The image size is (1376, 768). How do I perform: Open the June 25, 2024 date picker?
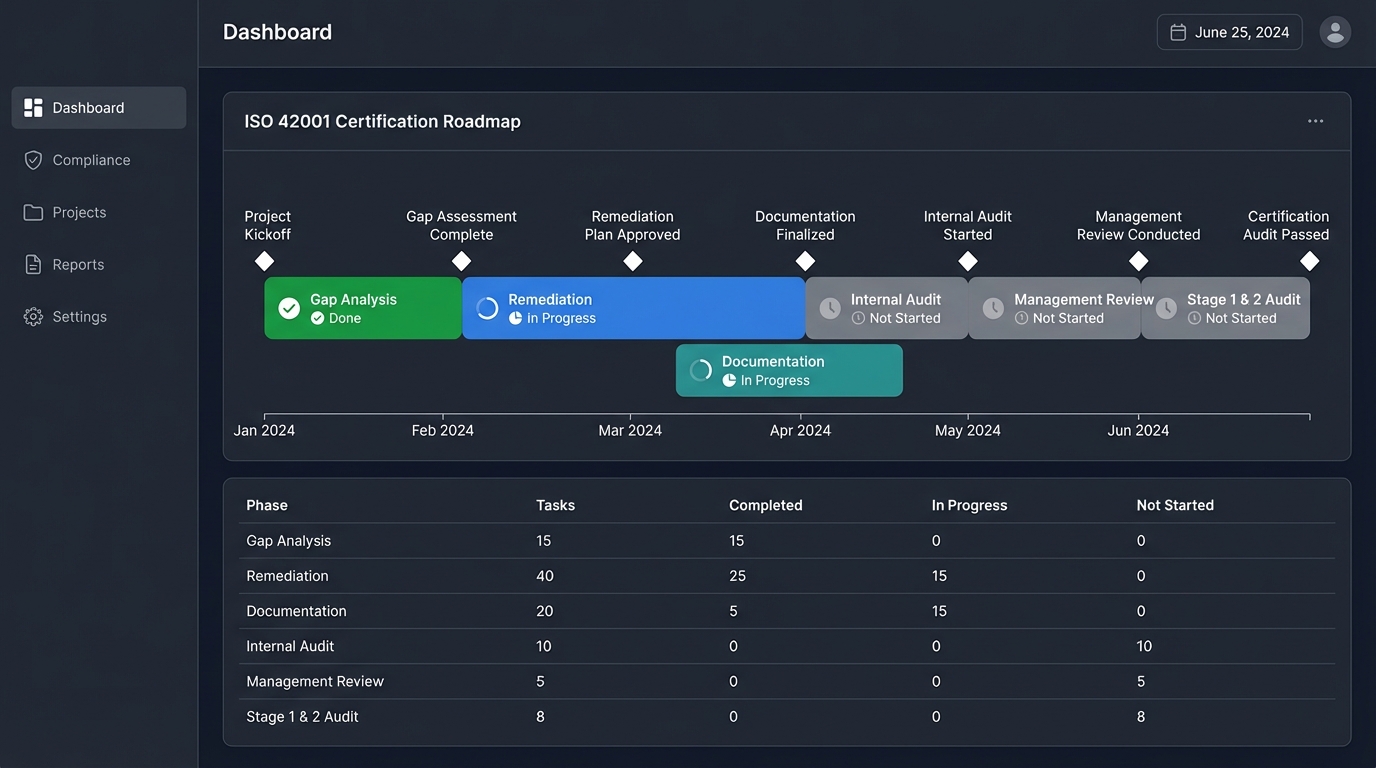tap(1229, 32)
